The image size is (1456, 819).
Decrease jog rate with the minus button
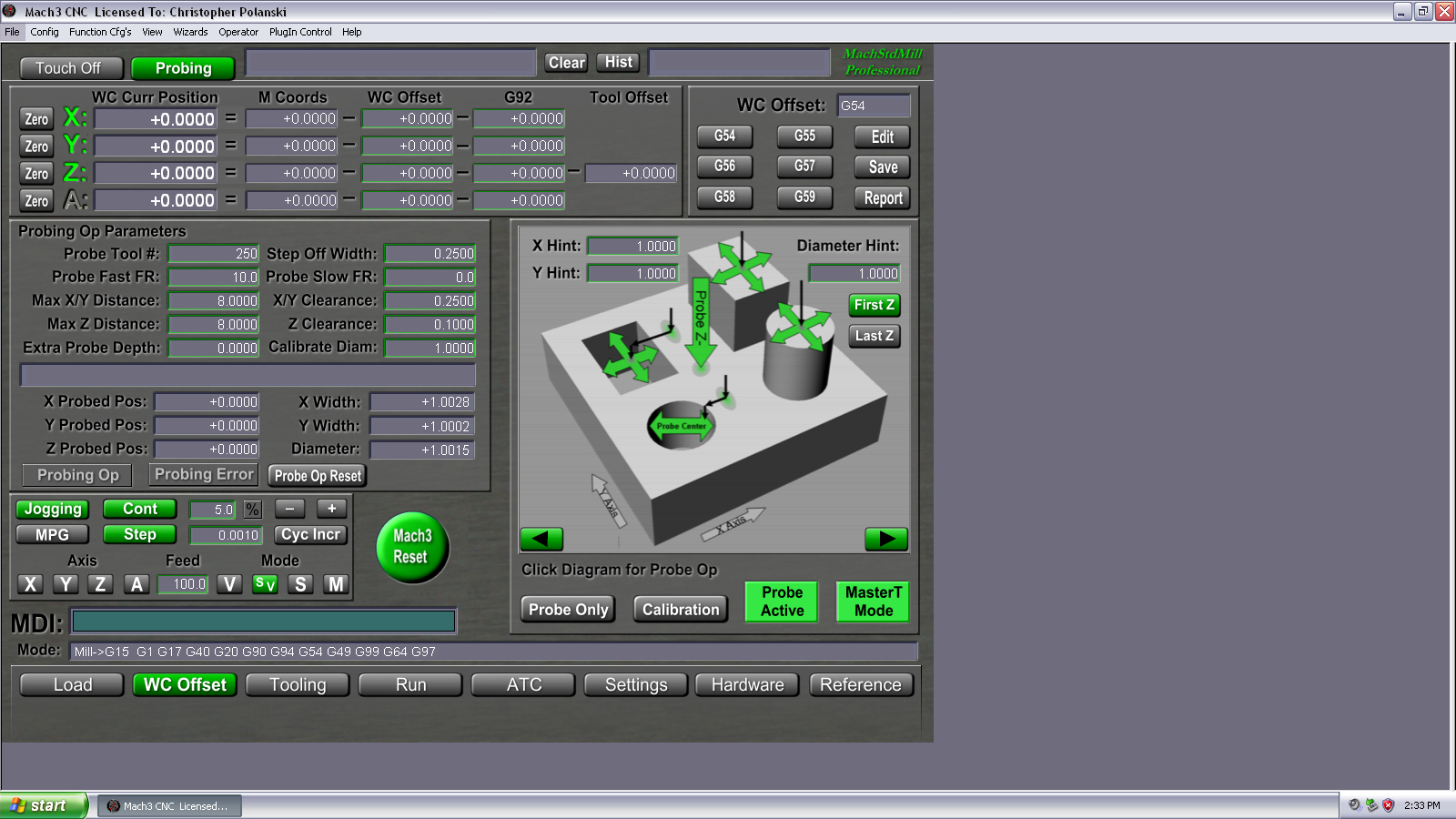(x=289, y=509)
